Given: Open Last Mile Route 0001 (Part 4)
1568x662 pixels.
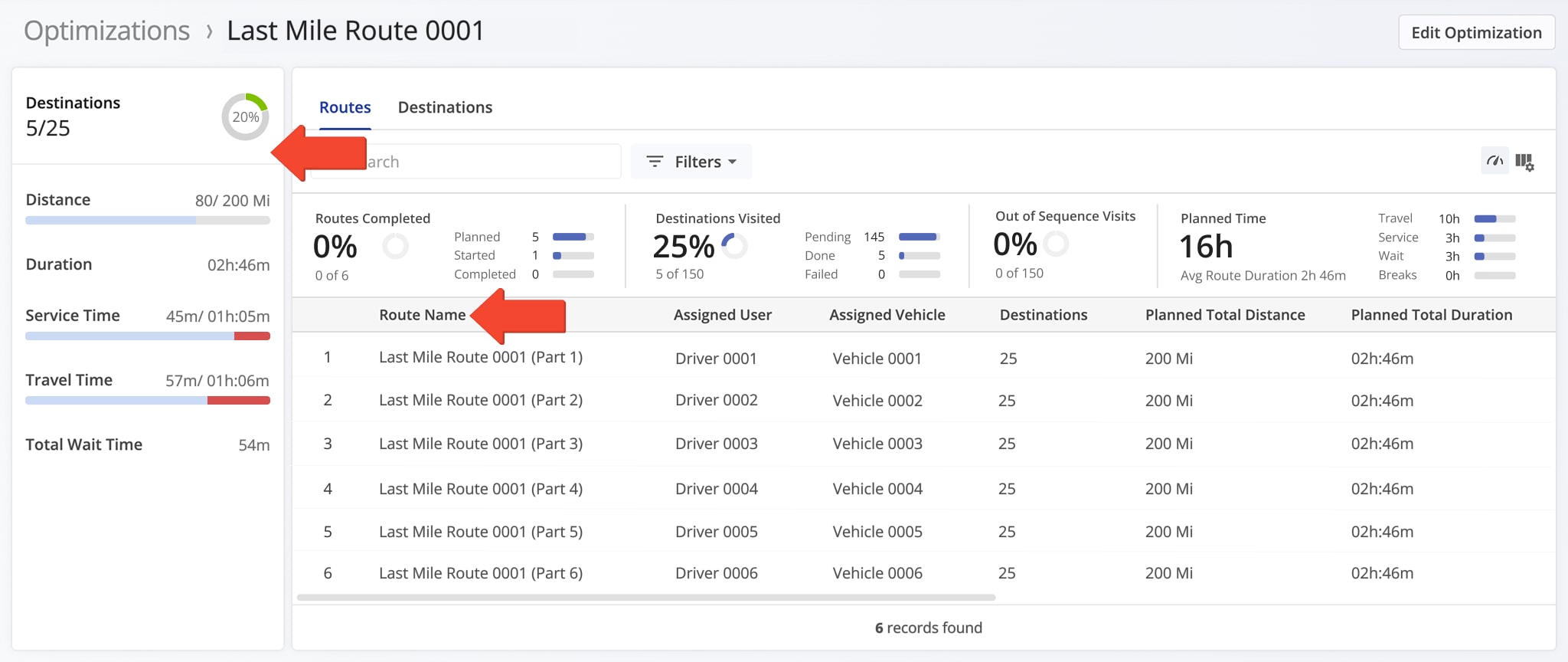Looking at the screenshot, I should (481, 489).
